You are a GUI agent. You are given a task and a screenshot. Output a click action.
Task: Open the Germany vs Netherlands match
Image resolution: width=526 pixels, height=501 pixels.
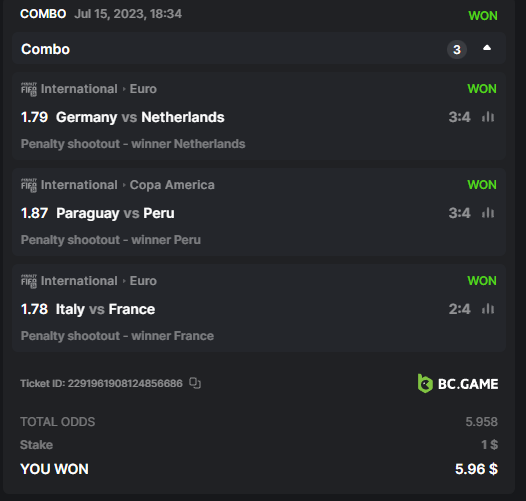(x=140, y=117)
